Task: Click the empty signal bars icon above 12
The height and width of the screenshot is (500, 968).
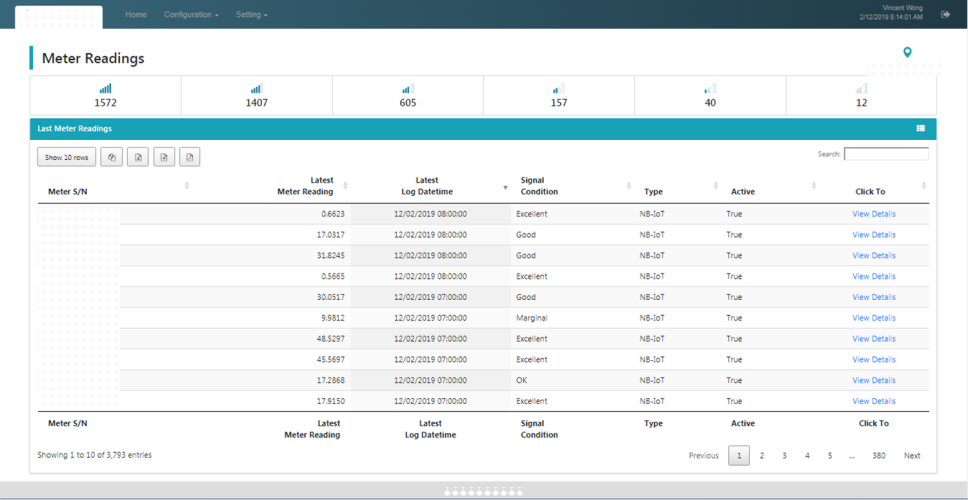Action: 861,89
